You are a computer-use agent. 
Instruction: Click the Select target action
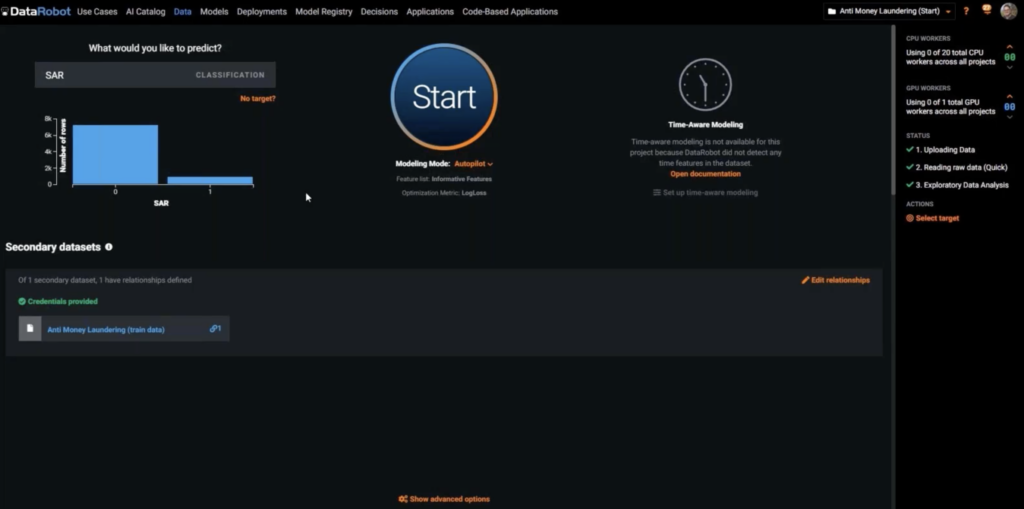933,218
